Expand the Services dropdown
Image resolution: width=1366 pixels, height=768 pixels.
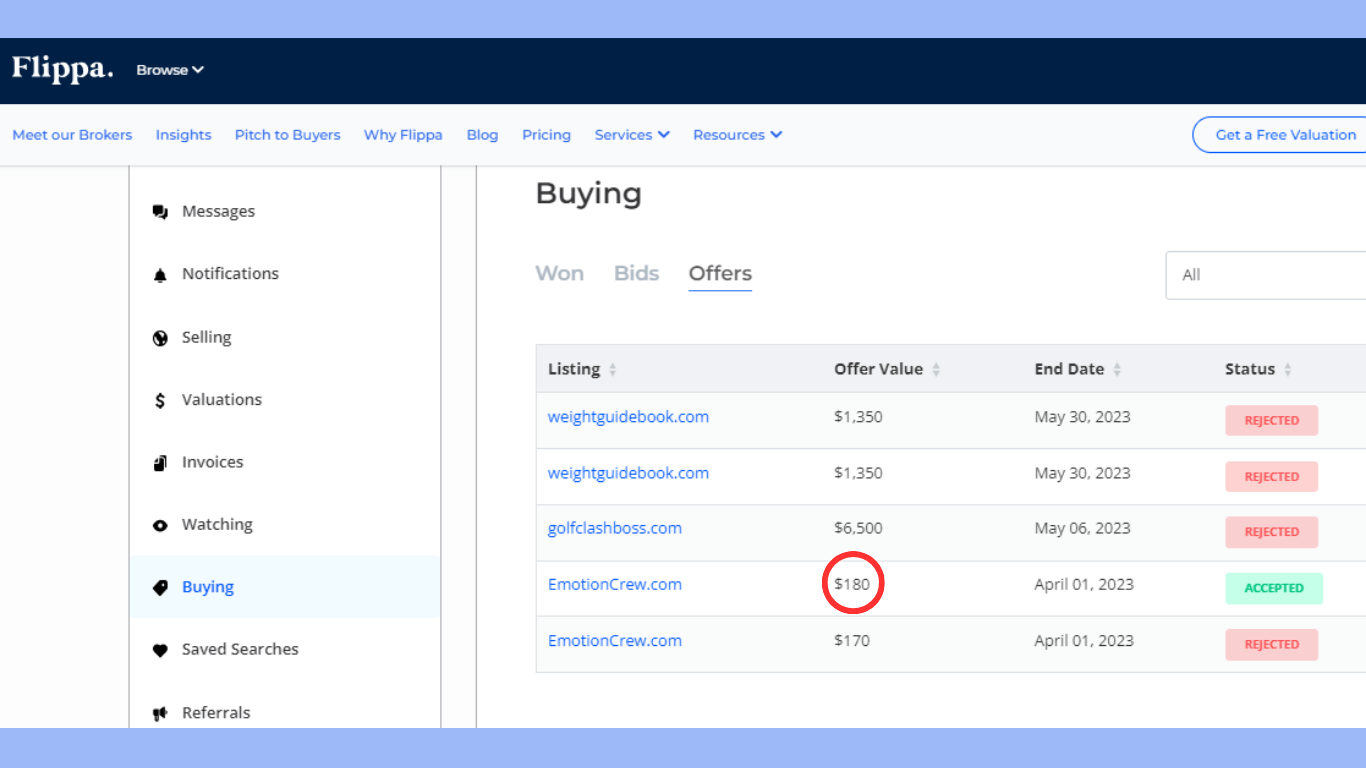point(631,134)
